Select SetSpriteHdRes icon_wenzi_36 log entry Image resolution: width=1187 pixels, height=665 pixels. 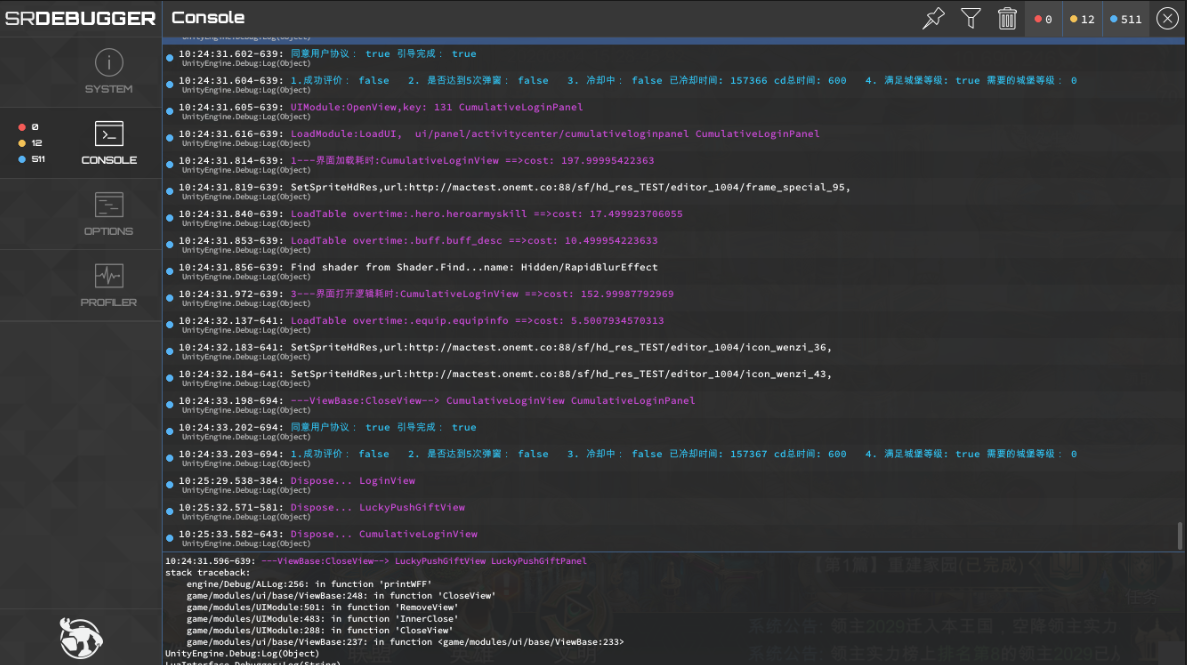point(673,351)
